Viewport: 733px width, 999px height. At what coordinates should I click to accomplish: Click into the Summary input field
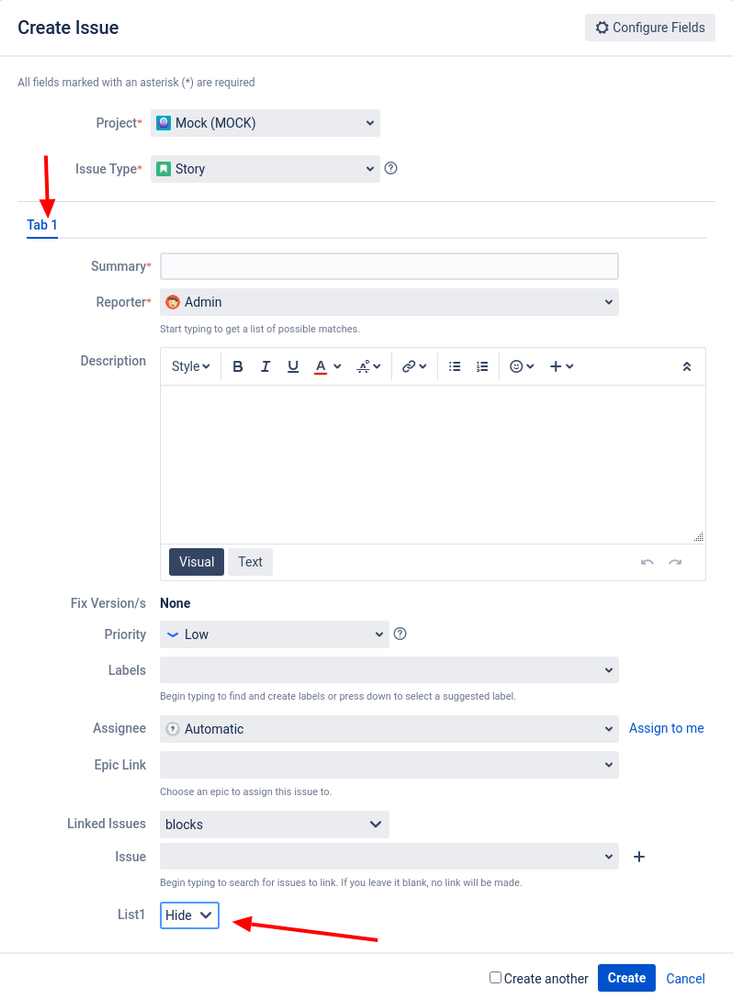coord(389,266)
